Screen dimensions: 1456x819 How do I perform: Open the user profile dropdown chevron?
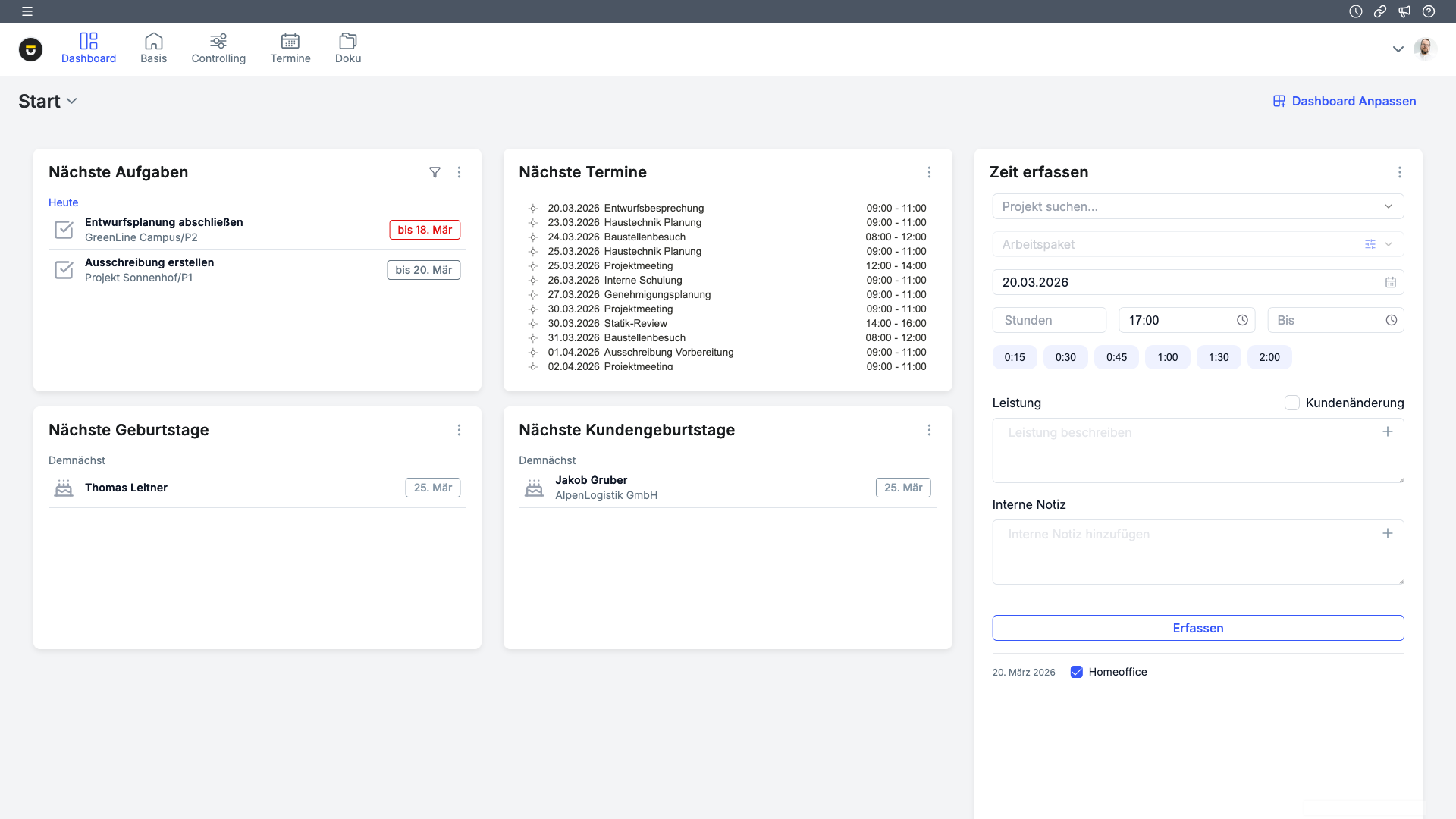1398,49
